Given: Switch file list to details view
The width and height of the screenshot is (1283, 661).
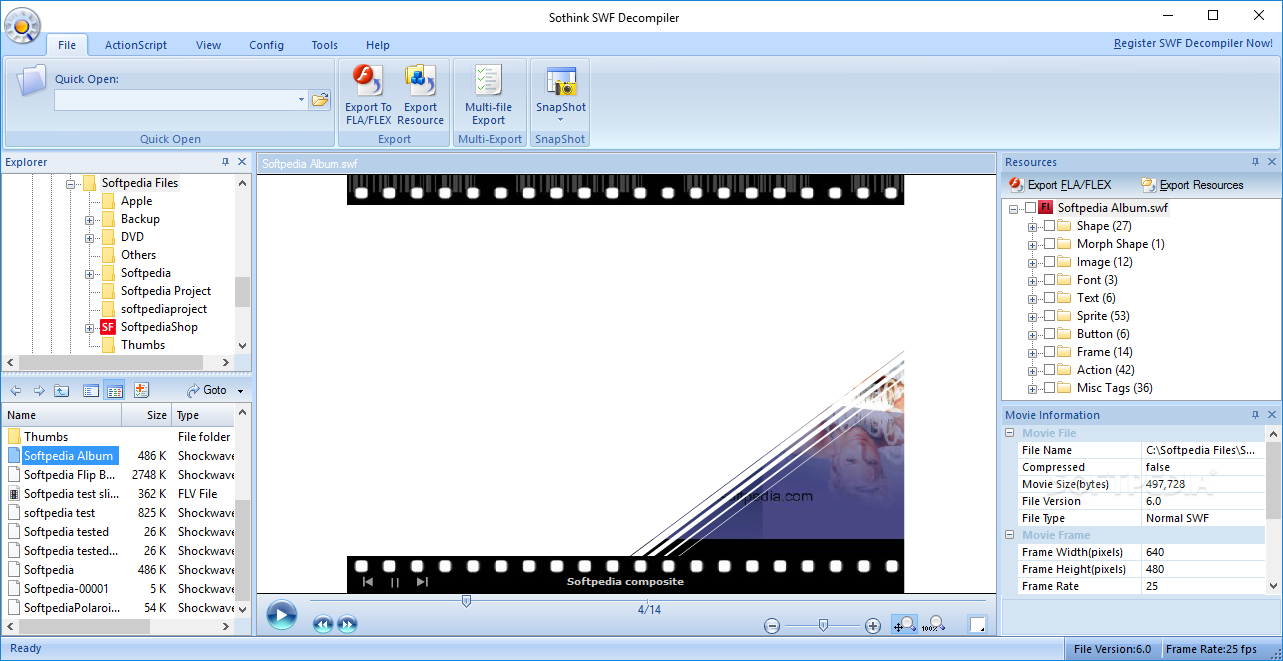Looking at the screenshot, I should click(x=115, y=390).
